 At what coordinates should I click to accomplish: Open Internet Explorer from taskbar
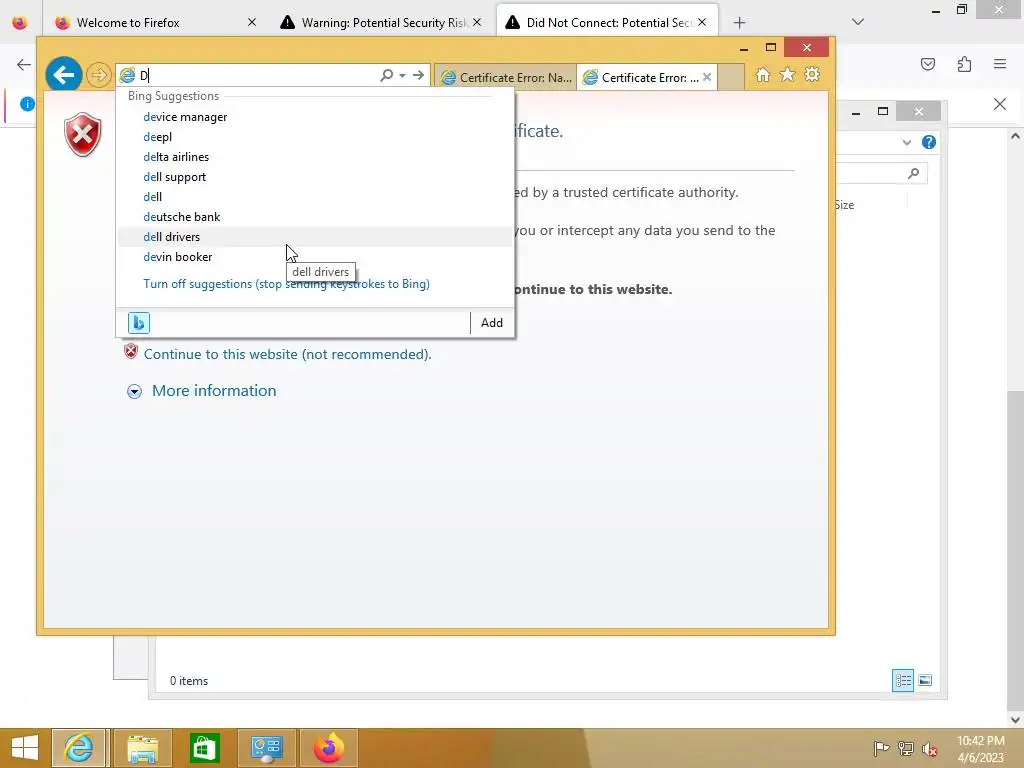[x=78, y=748]
